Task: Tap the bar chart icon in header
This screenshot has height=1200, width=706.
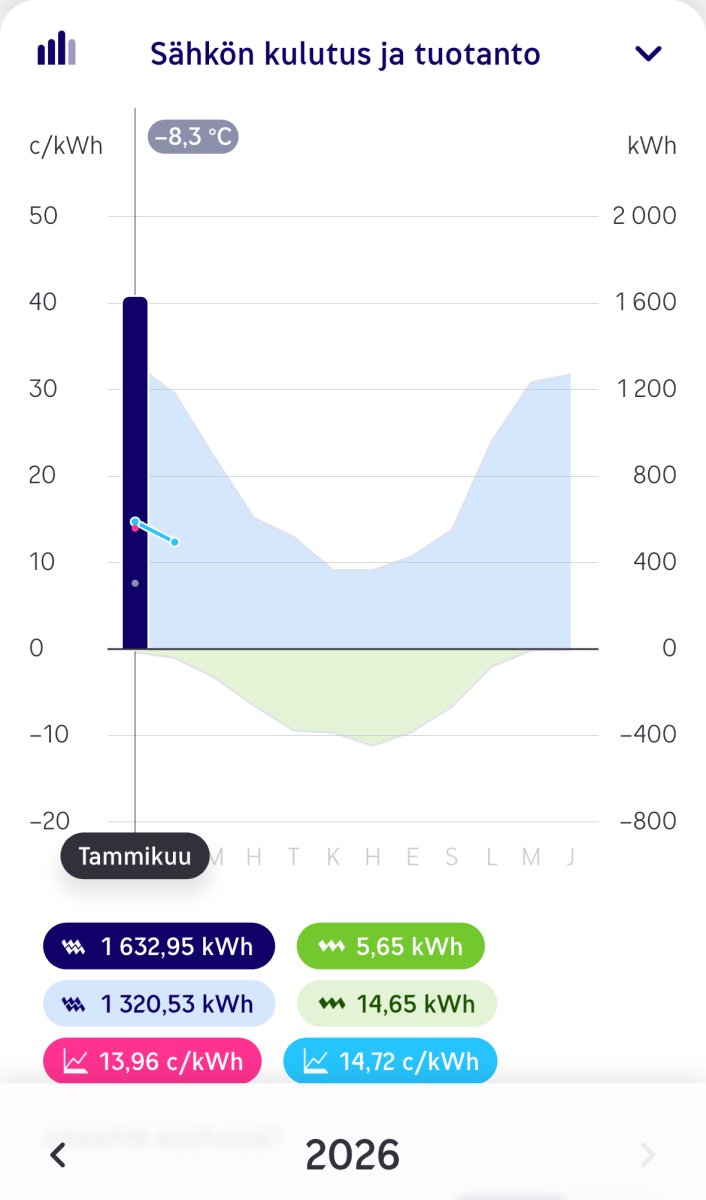Action: coord(56,49)
